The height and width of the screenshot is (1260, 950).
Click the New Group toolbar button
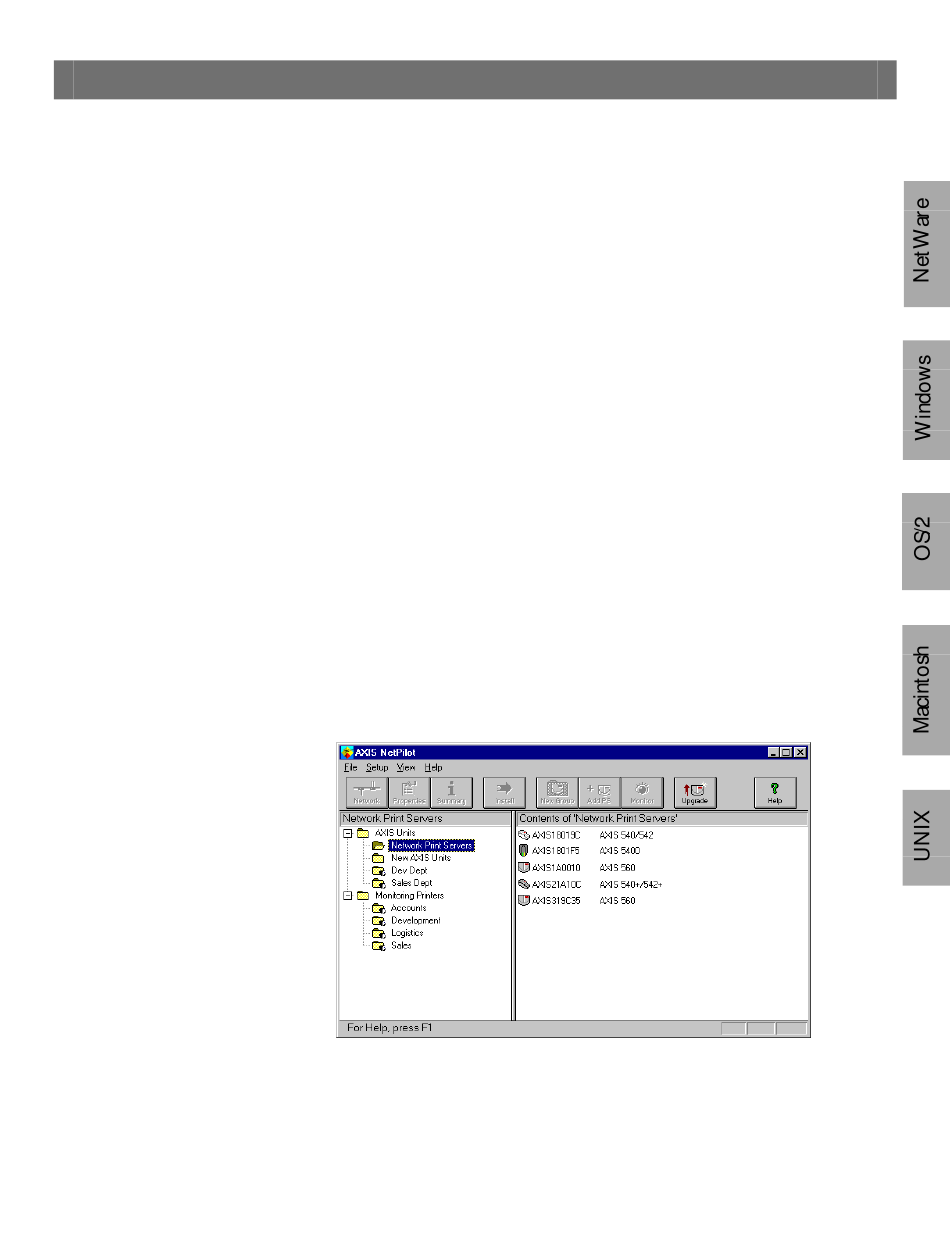[557, 792]
